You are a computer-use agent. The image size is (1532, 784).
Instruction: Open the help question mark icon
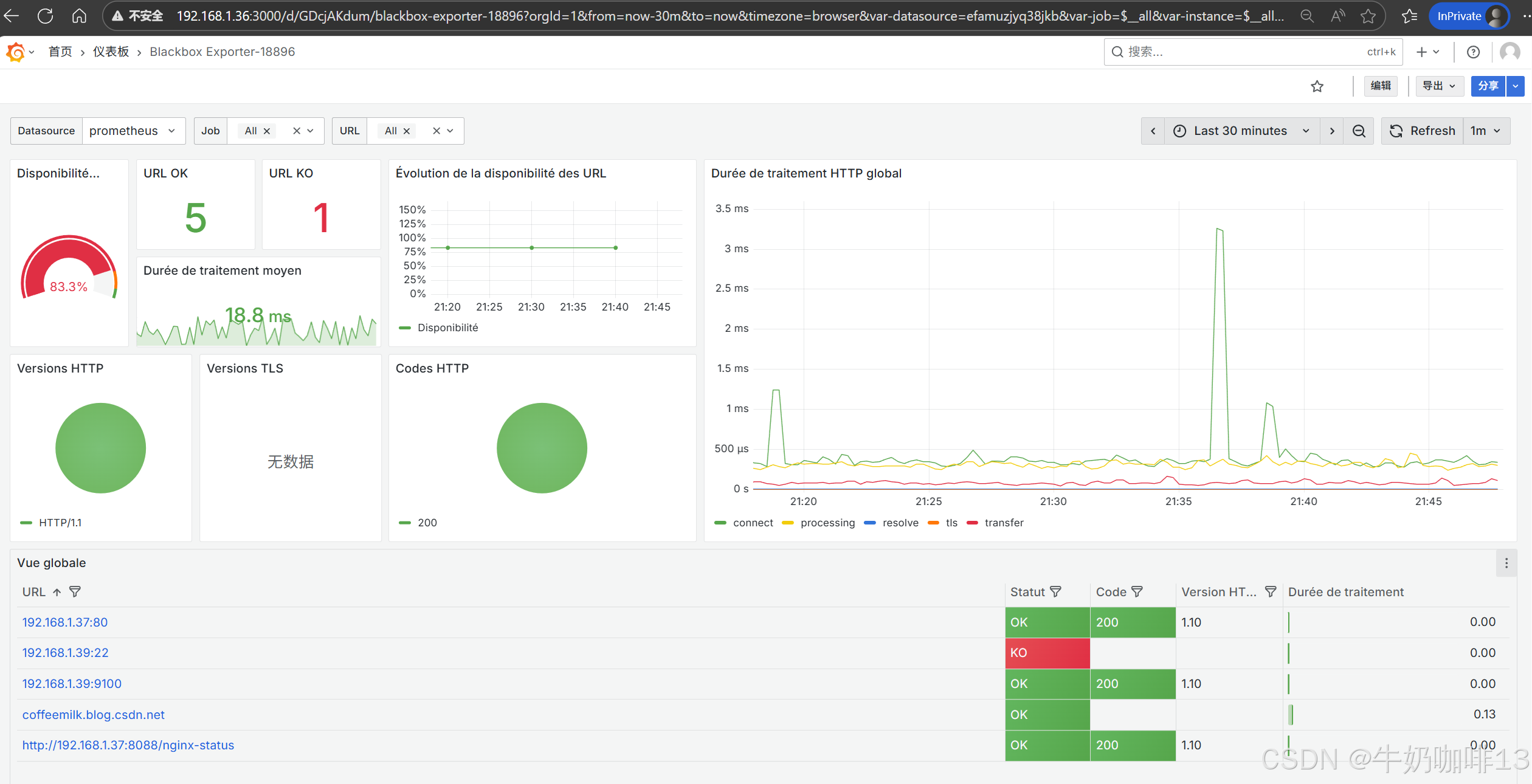[x=1473, y=52]
